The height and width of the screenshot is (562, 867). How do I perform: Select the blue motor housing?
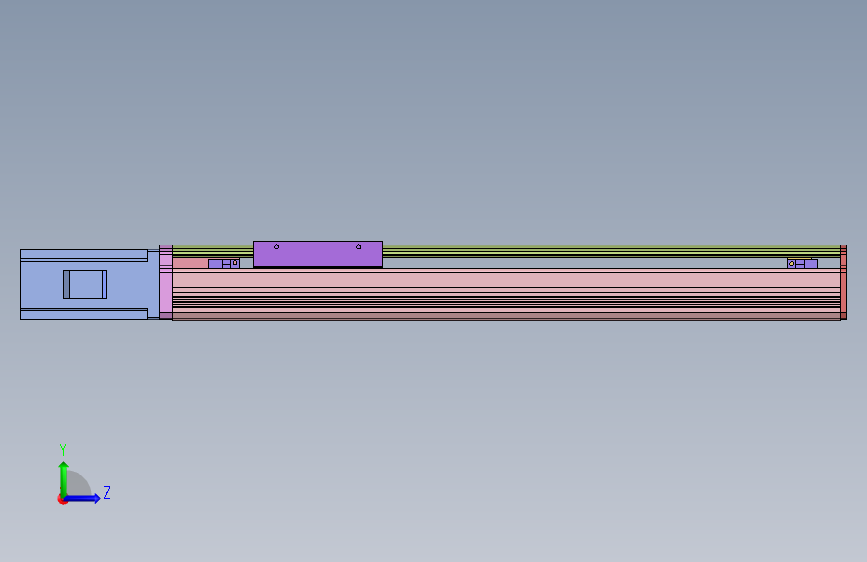tap(90, 284)
